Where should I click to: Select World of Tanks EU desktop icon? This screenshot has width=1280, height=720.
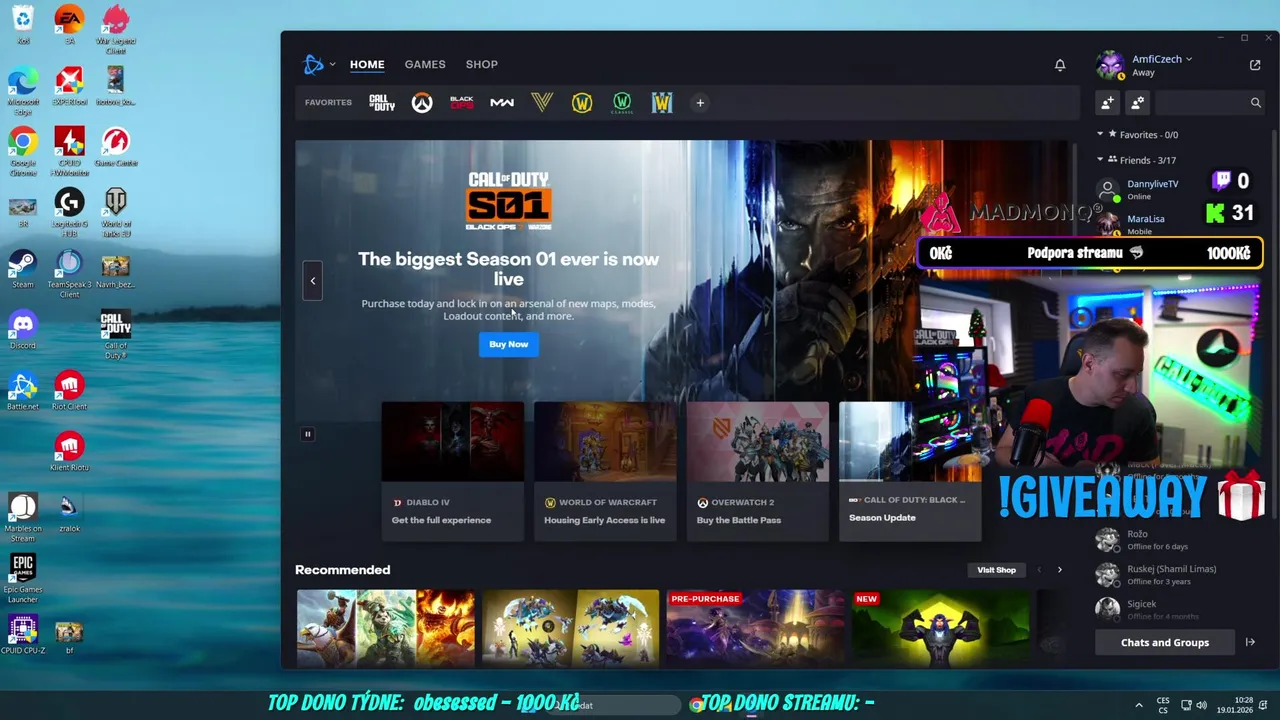(115, 213)
